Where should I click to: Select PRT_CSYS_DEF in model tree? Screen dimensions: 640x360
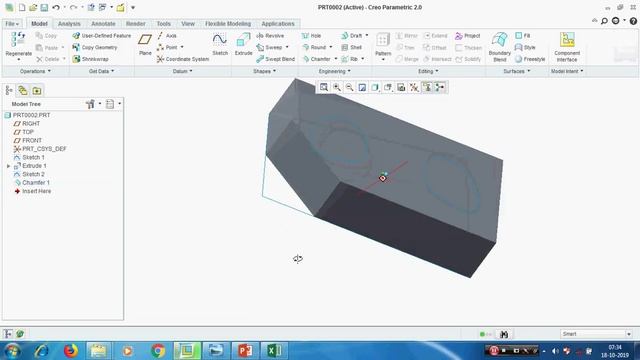point(44,149)
